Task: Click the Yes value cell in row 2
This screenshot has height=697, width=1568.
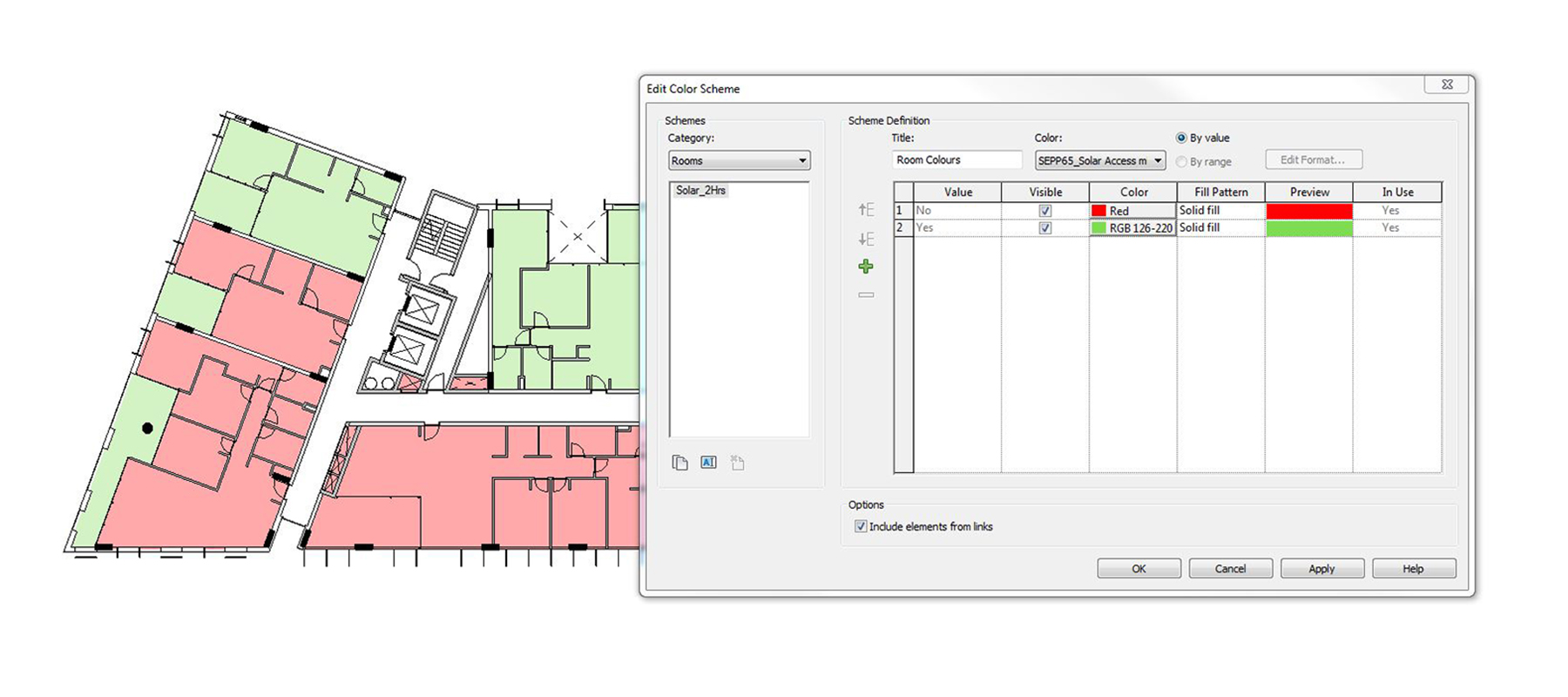Action: pos(957,228)
